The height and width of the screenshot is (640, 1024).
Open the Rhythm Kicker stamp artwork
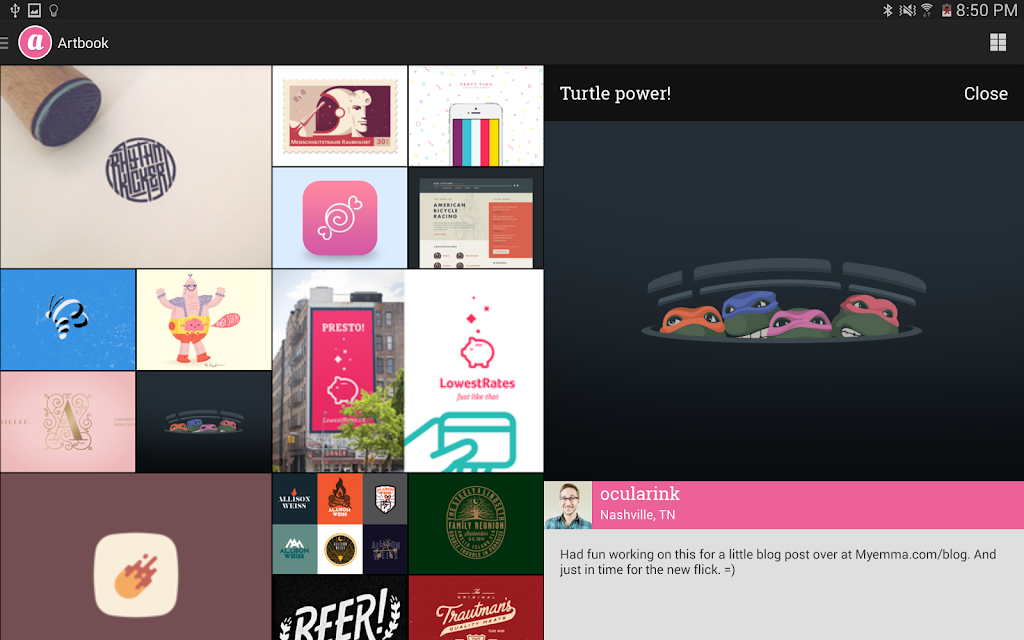pos(136,167)
